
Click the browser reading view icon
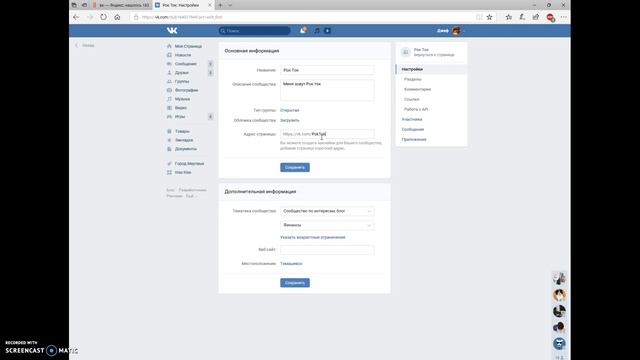click(479, 17)
